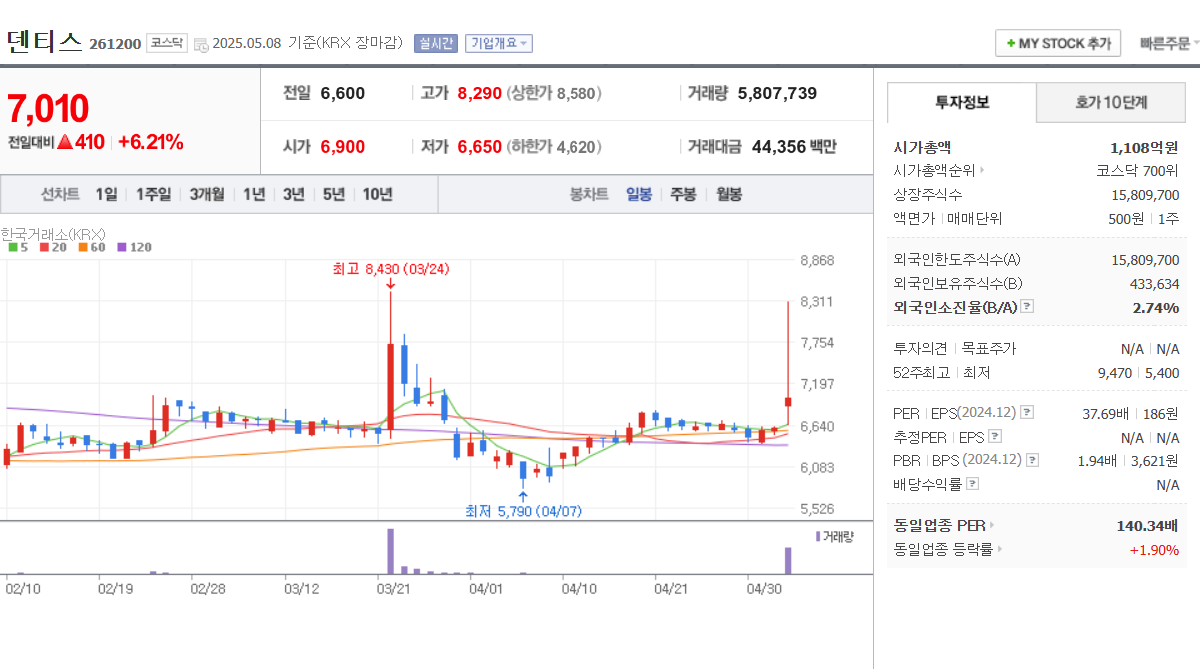
Task: Click the 코스닥 700위 ranking value
Action: tap(1138, 171)
